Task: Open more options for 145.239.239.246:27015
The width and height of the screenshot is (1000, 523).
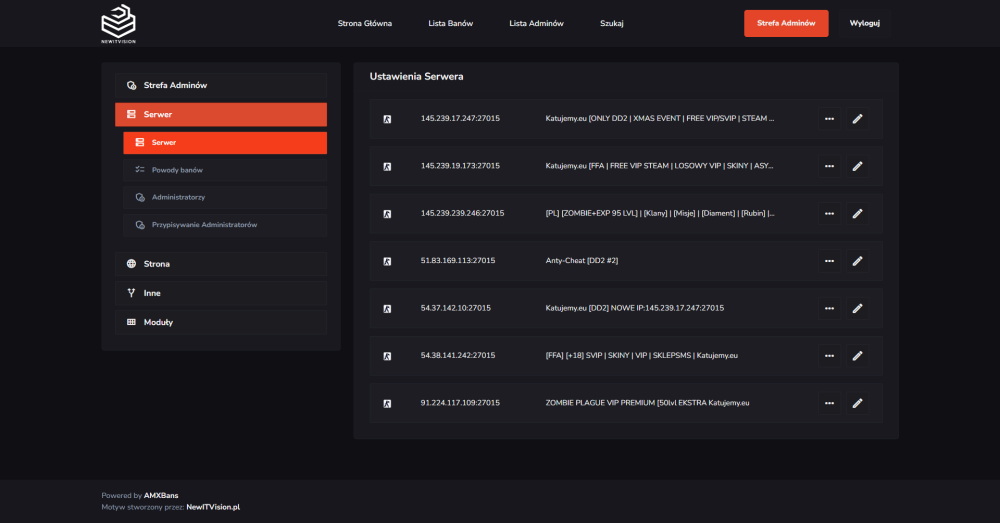Action: click(829, 214)
